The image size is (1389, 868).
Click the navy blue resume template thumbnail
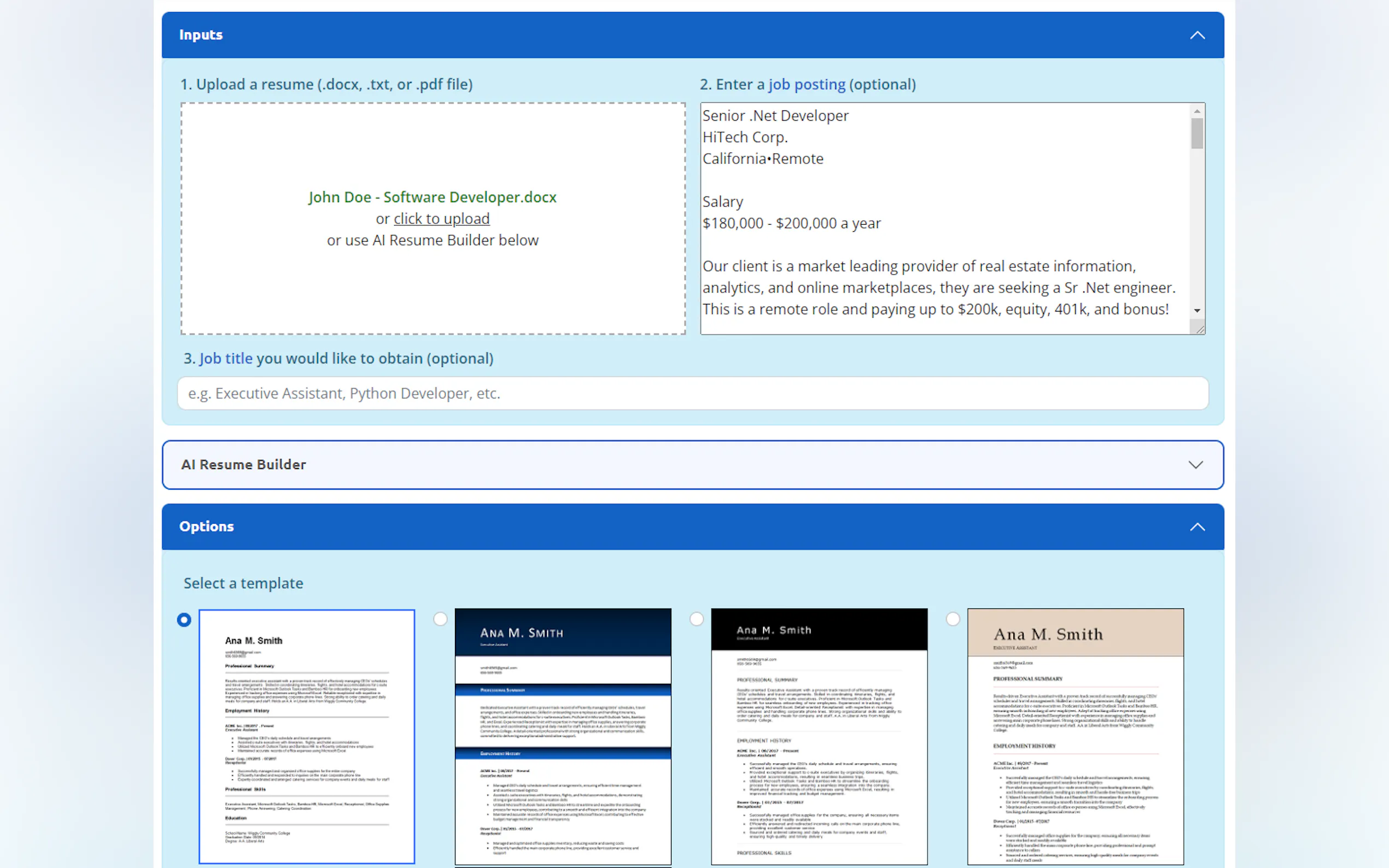[x=563, y=736]
